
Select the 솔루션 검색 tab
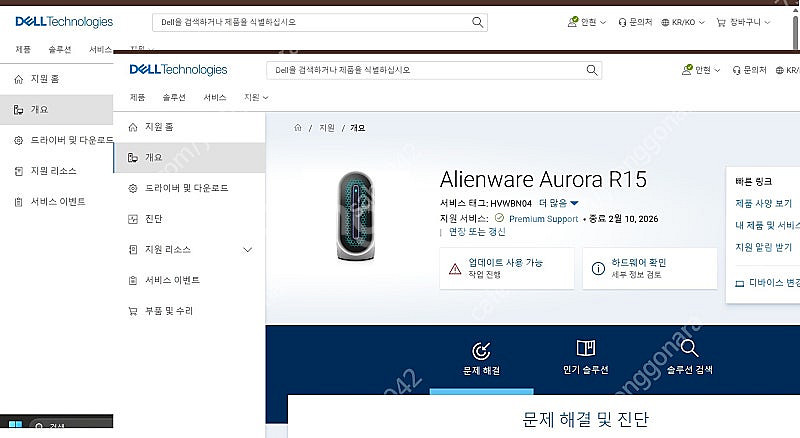[689, 358]
